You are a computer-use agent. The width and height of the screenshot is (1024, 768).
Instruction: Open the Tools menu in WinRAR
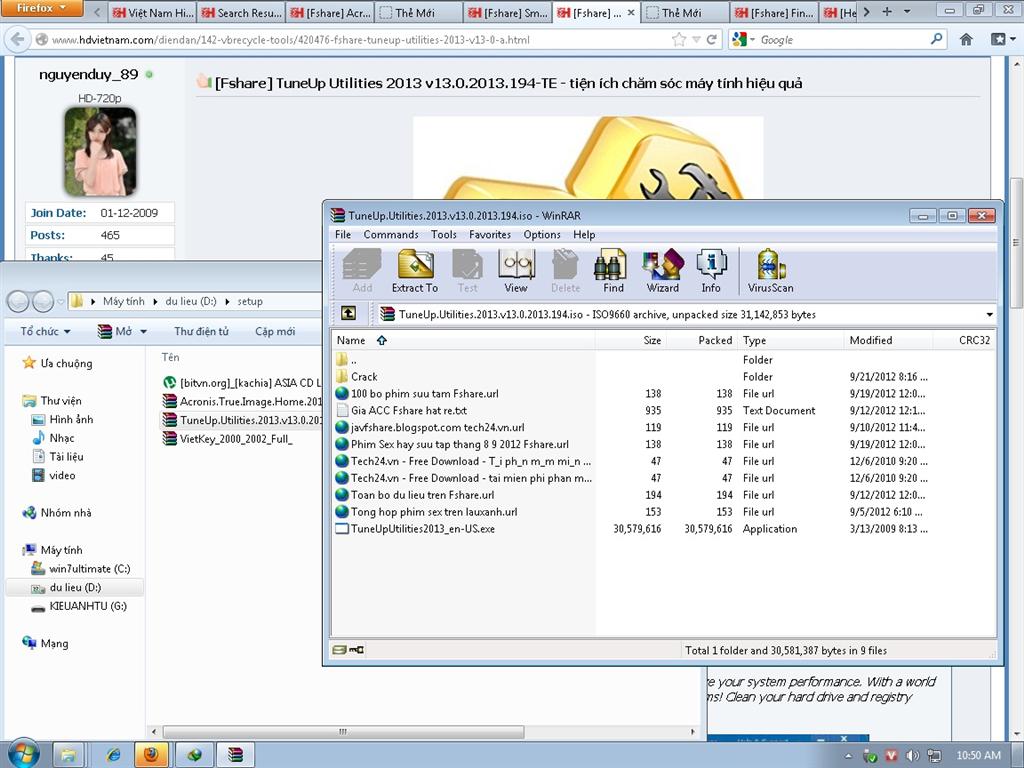tap(443, 234)
